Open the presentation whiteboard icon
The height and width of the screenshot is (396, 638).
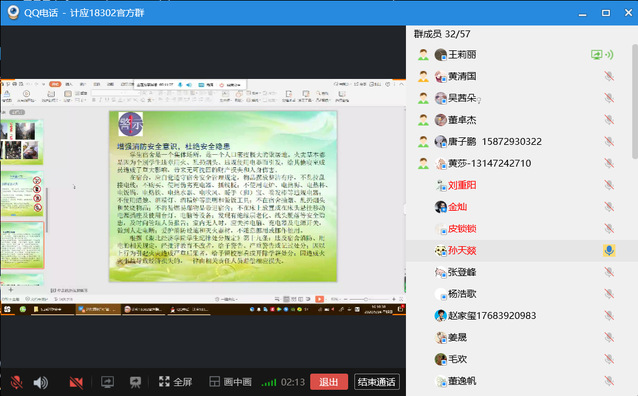tap(135, 382)
